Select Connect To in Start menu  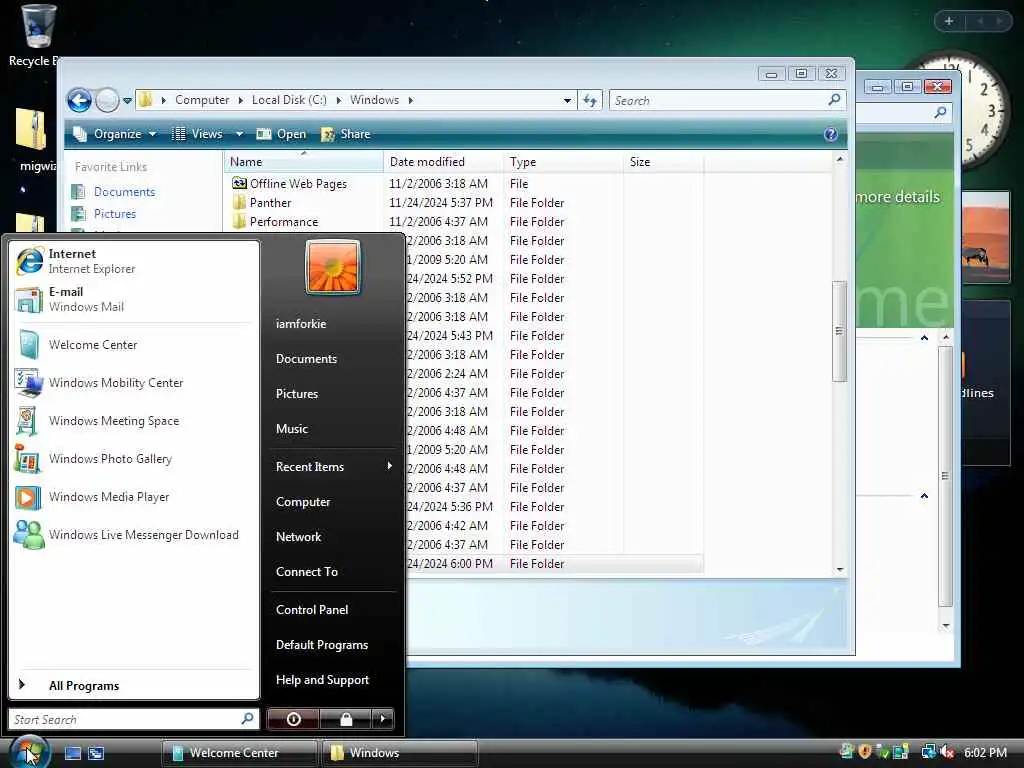[333, 572]
